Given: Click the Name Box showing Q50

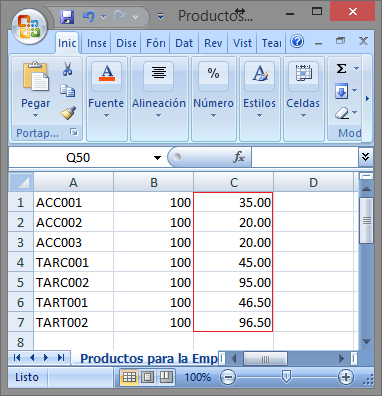Looking at the screenshot, I should (78, 157).
